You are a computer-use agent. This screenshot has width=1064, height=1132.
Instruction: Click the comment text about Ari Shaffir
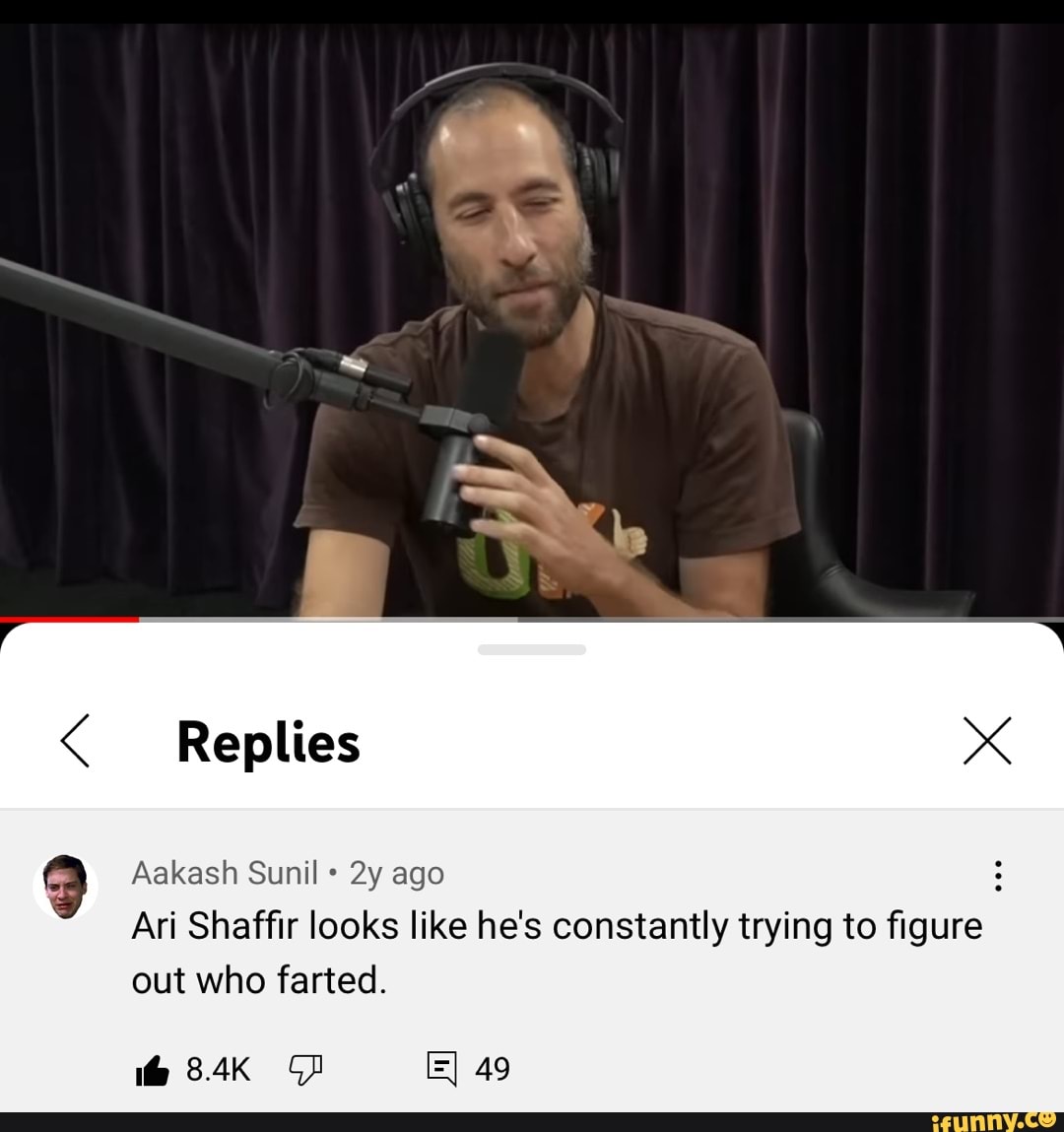tap(557, 953)
